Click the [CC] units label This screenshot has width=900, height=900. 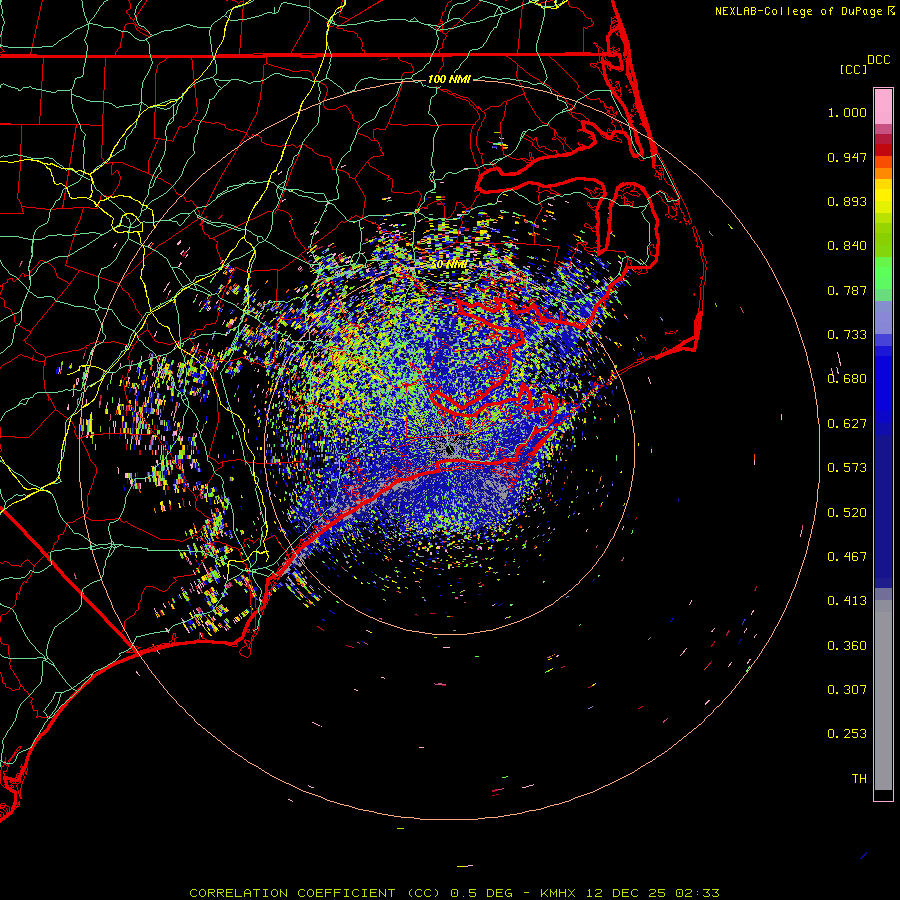[853, 69]
